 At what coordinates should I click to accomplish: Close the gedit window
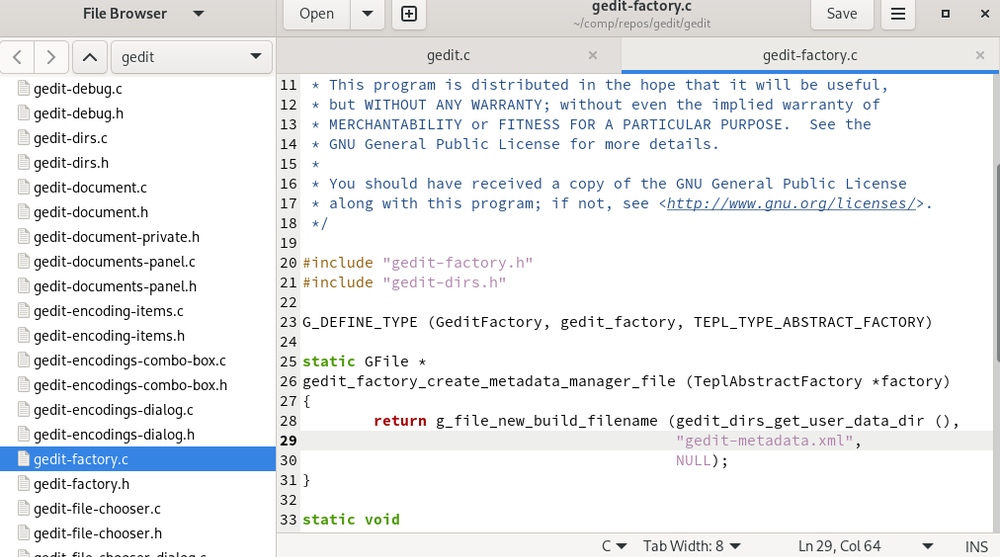point(985,13)
